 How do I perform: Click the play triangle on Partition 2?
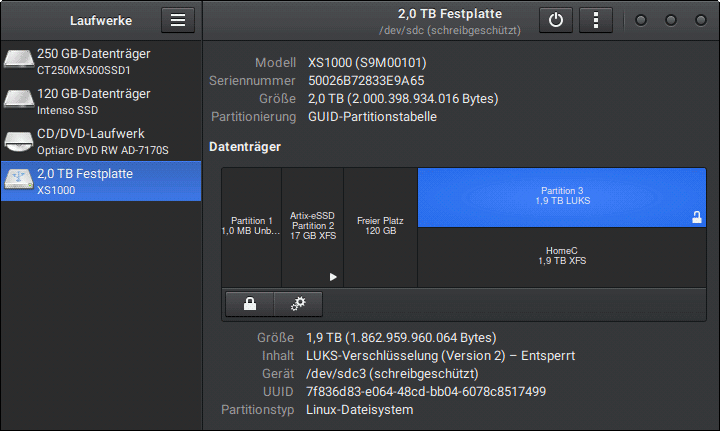[x=333, y=277]
